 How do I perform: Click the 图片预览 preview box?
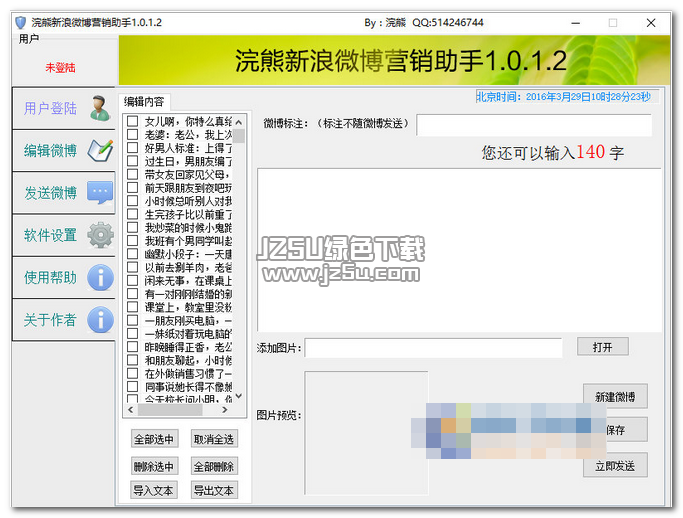coord(366,433)
